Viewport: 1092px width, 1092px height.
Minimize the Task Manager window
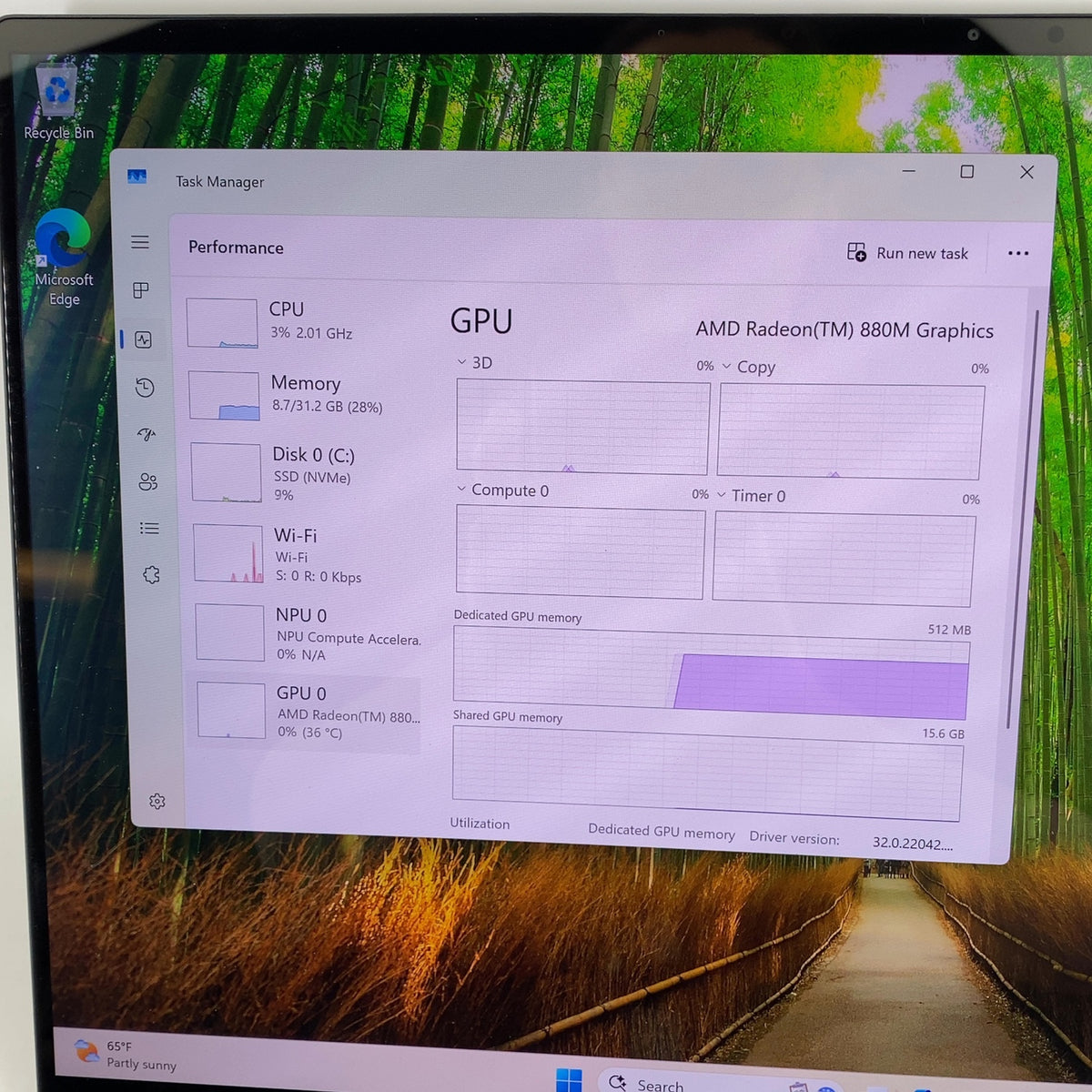pos(908,170)
